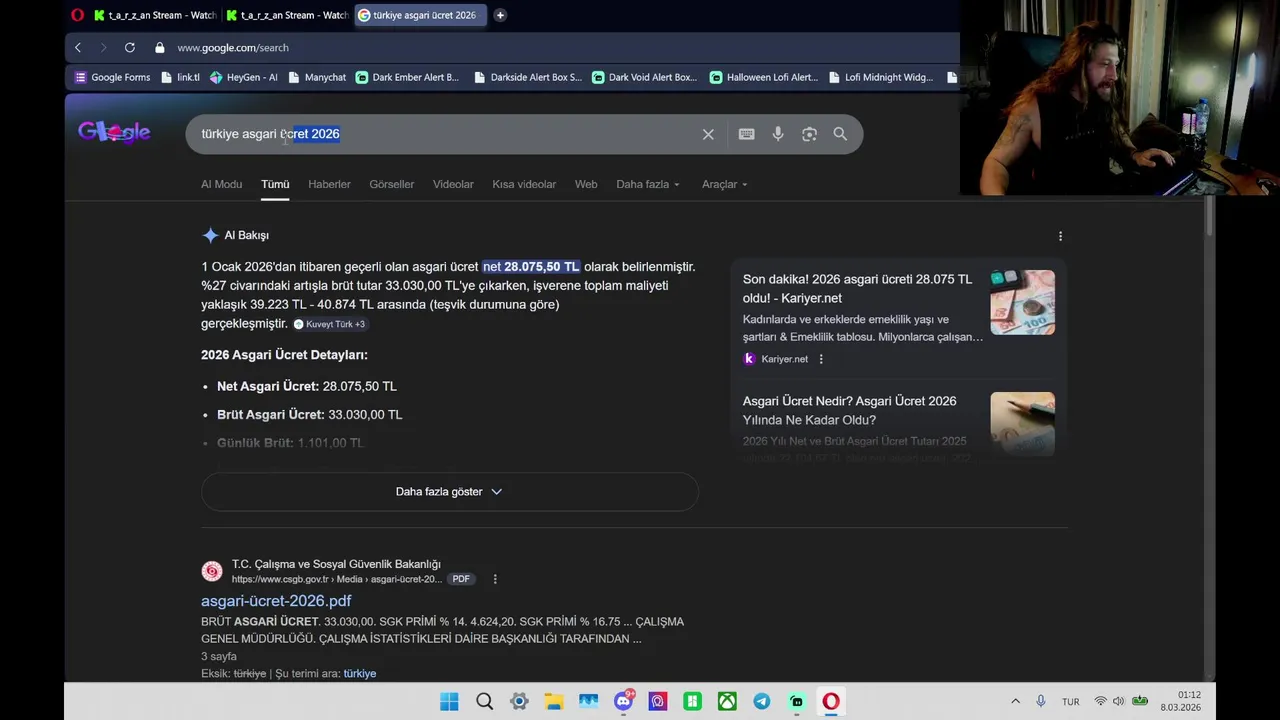Open the csgb.gov.tr result three-dot menu

[x=494, y=579]
